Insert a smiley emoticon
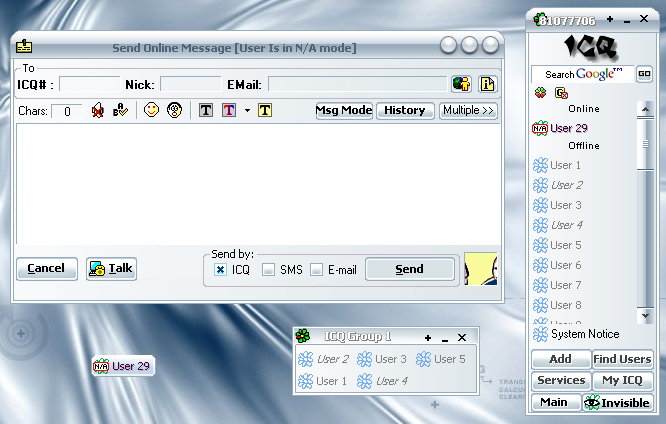Viewport: 666px width, 424px height. pyautogui.click(x=151, y=110)
